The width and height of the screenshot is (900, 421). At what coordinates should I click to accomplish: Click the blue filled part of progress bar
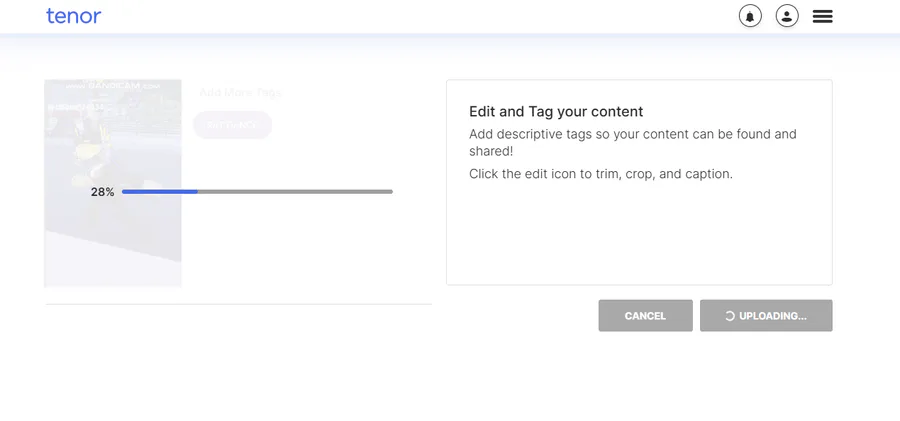pos(160,192)
